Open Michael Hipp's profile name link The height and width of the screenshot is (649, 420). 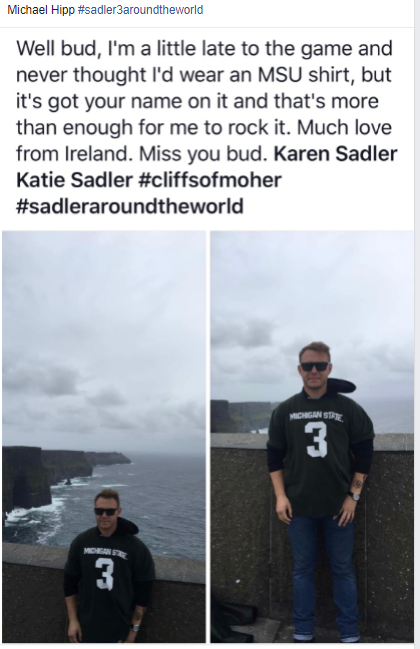[x=41, y=10]
